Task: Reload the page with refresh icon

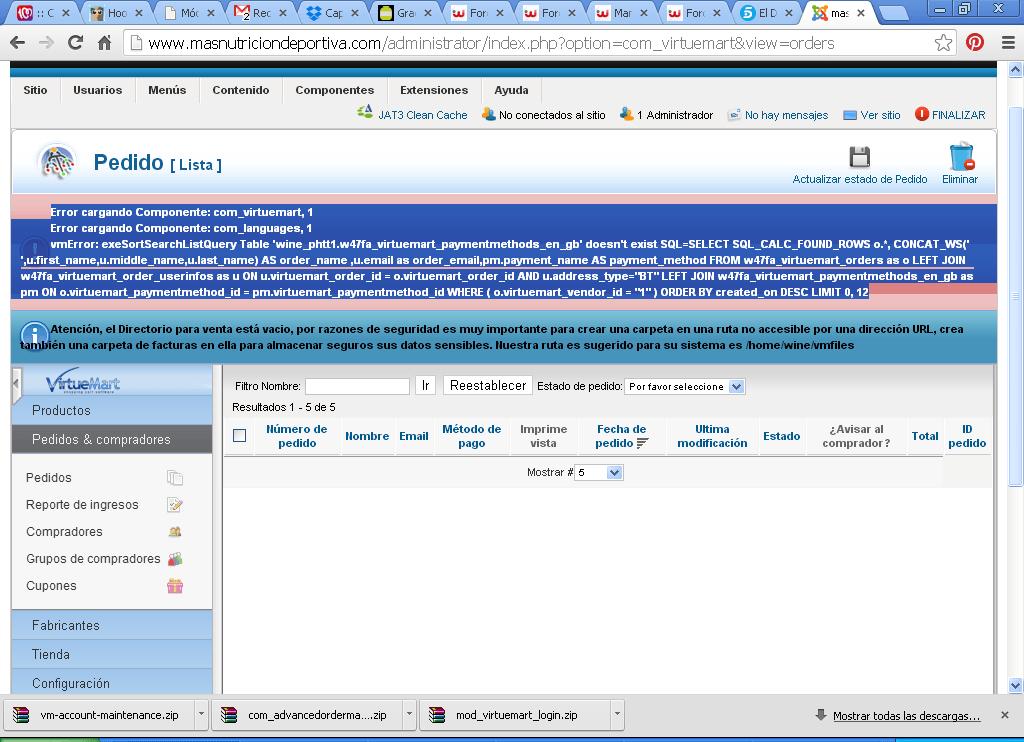Action: coord(76,43)
